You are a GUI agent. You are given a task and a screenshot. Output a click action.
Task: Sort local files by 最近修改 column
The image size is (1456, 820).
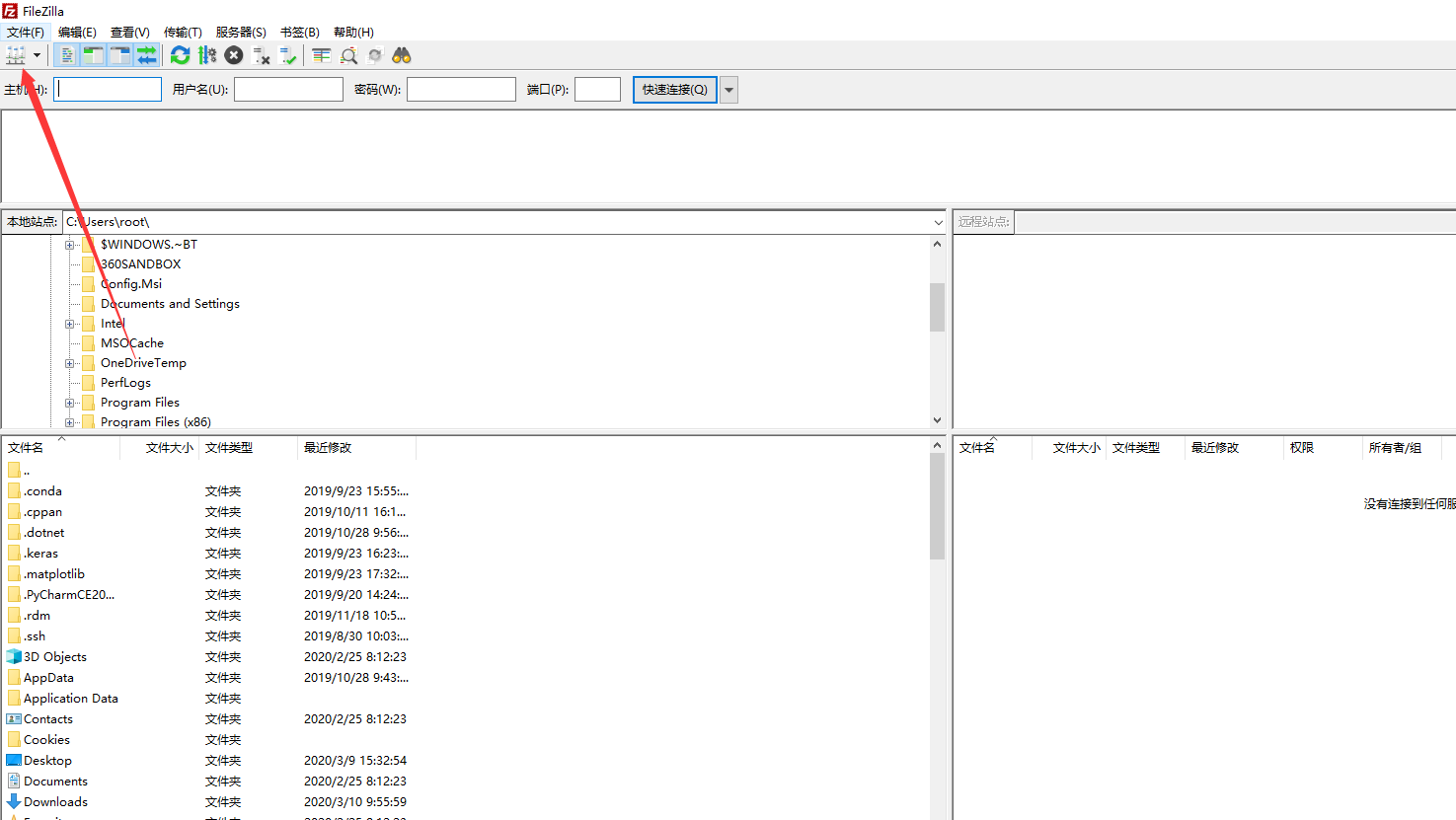(x=356, y=448)
